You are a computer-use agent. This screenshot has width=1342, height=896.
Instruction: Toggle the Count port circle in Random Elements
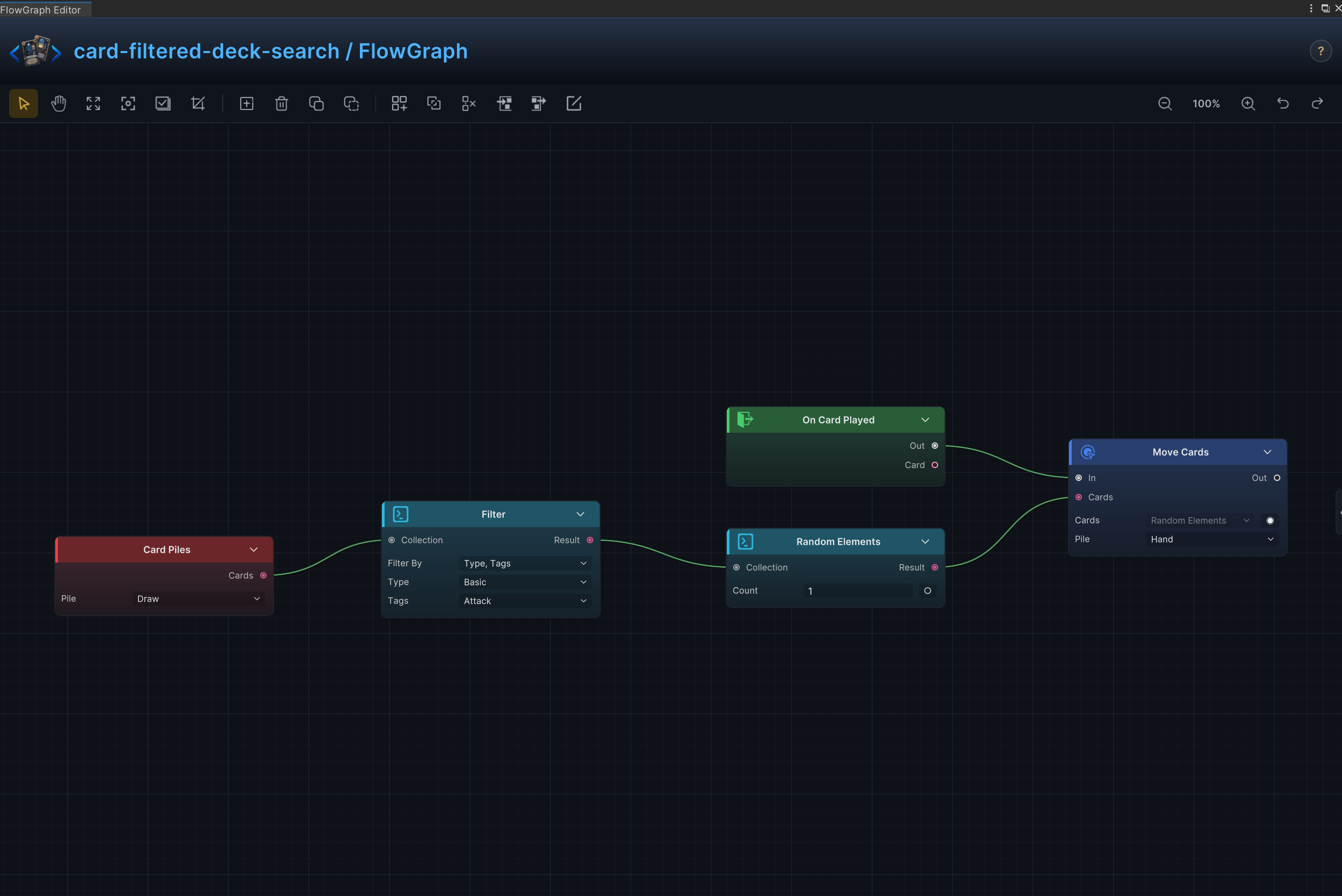click(x=927, y=591)
